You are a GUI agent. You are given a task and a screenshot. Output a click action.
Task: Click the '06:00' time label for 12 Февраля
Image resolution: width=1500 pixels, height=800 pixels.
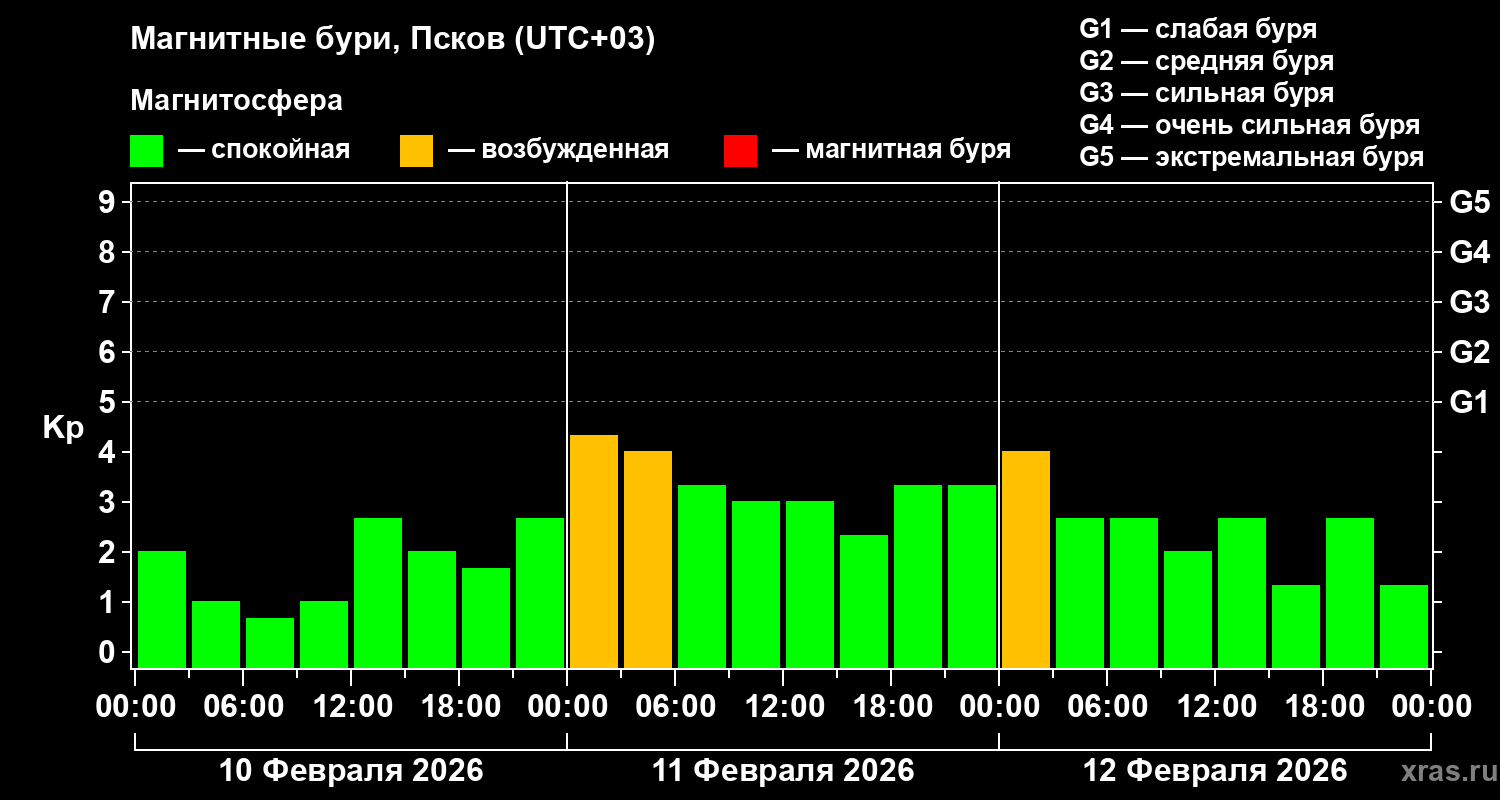[x=1107, y=707]
